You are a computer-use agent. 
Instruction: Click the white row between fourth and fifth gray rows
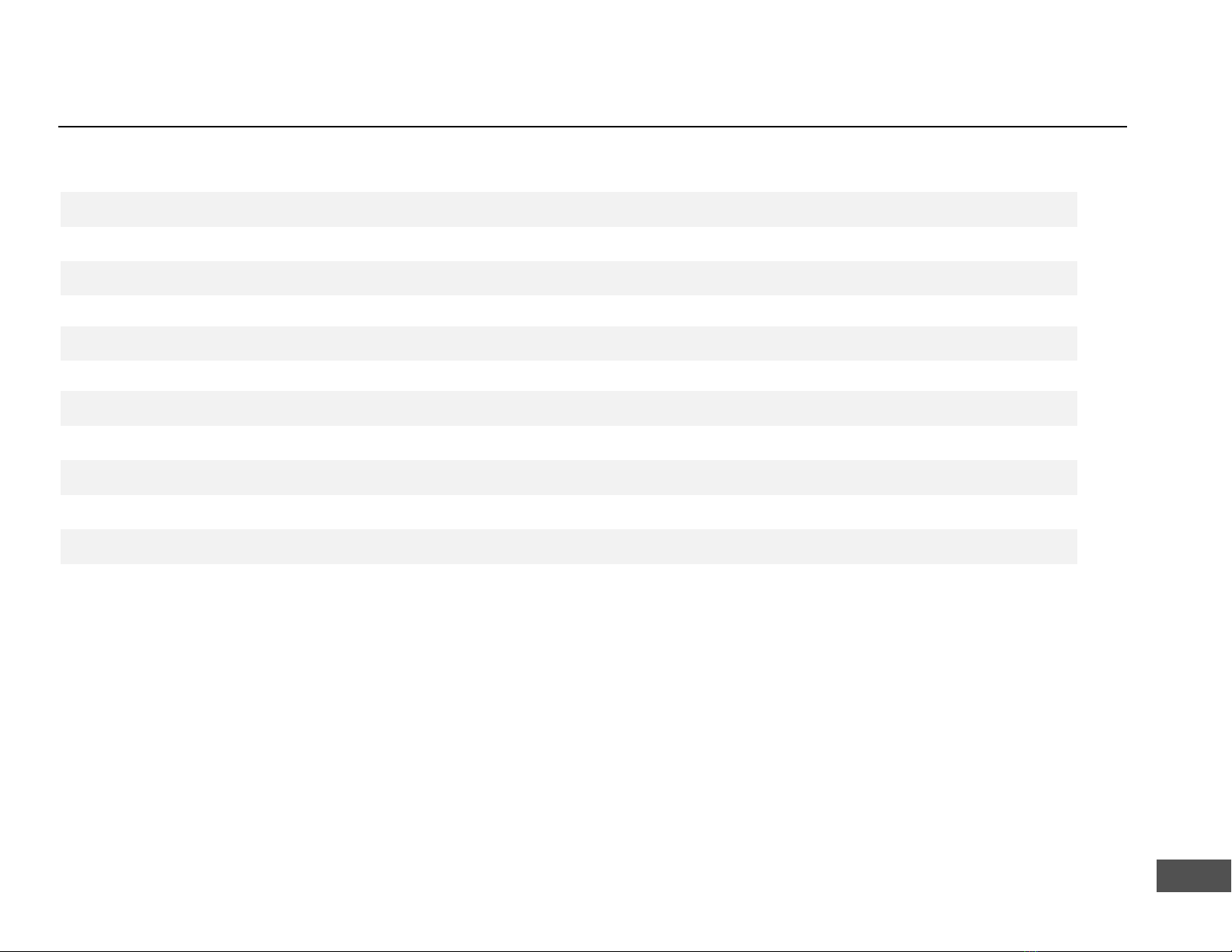point(569,443)
